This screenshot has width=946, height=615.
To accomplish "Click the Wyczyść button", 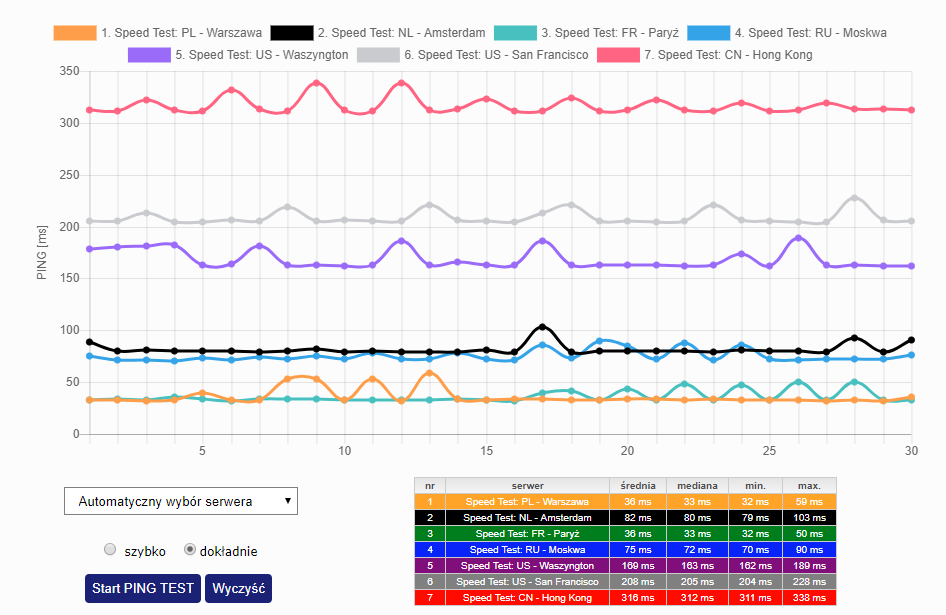I will pyautogui.click(x=237, y=588).
